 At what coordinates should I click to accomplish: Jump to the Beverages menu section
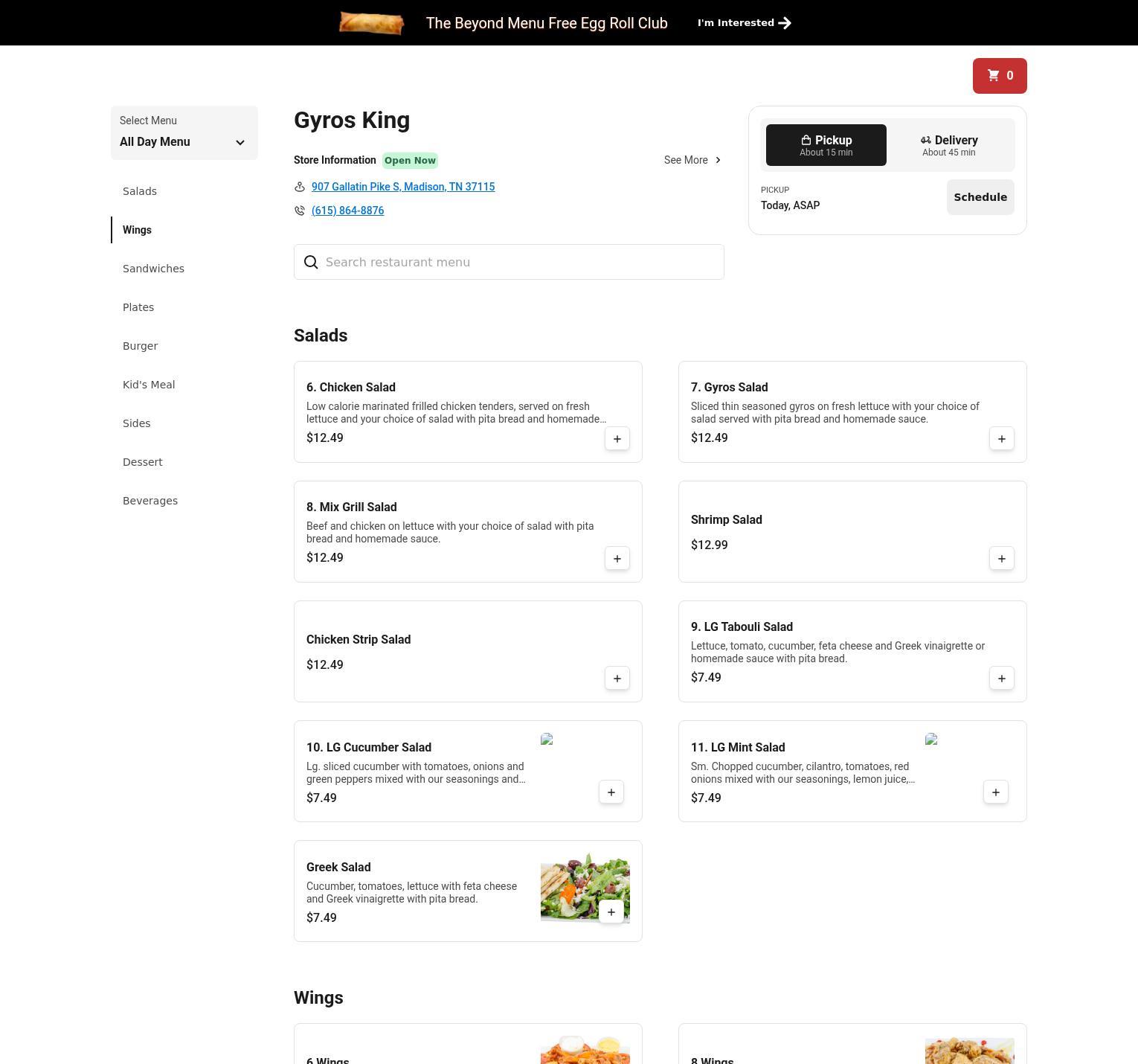click(x=150, y=501)
